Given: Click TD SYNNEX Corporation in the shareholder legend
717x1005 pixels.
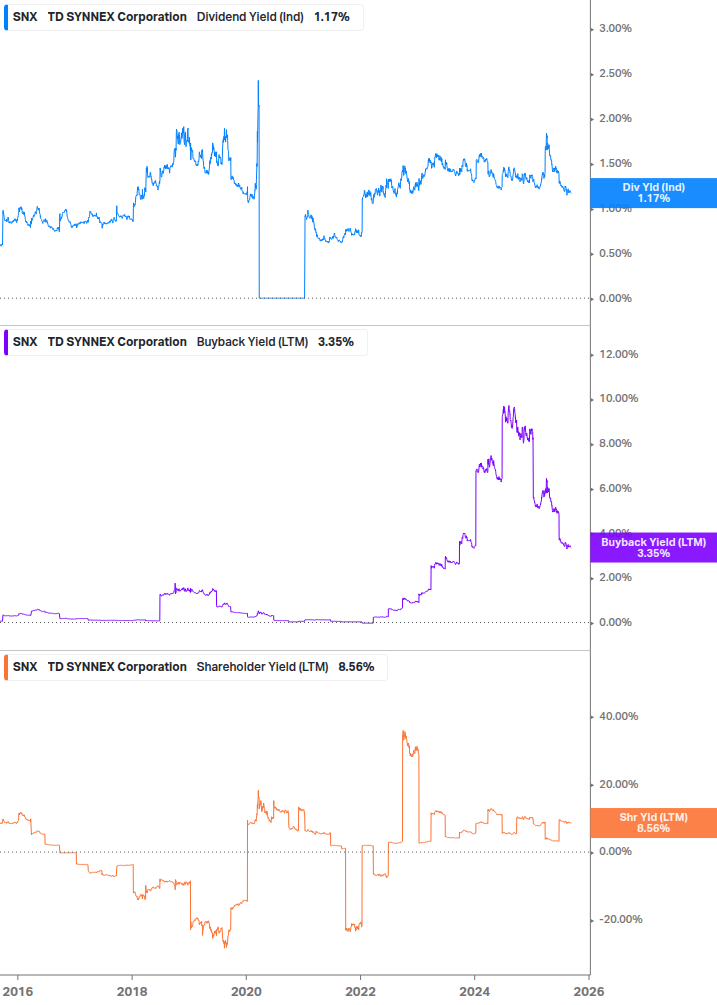Looking at the screenshot, I should click(x=117, y=667).
